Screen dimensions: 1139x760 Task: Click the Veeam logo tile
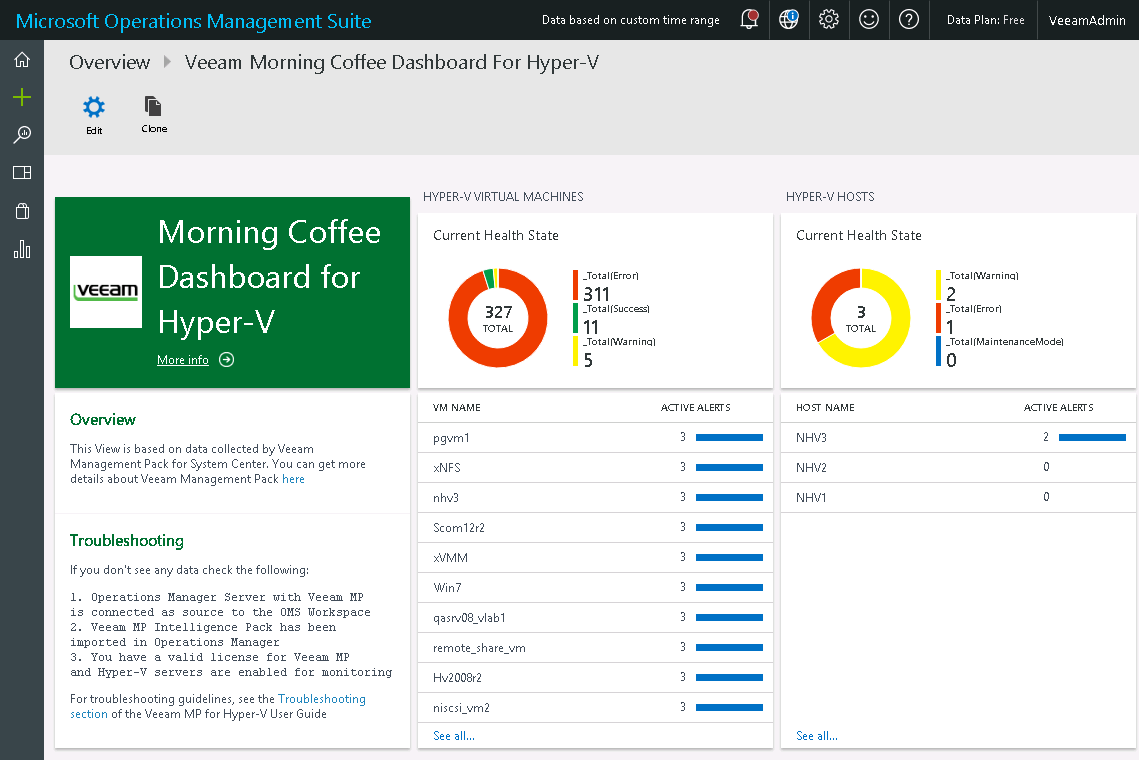106,292
